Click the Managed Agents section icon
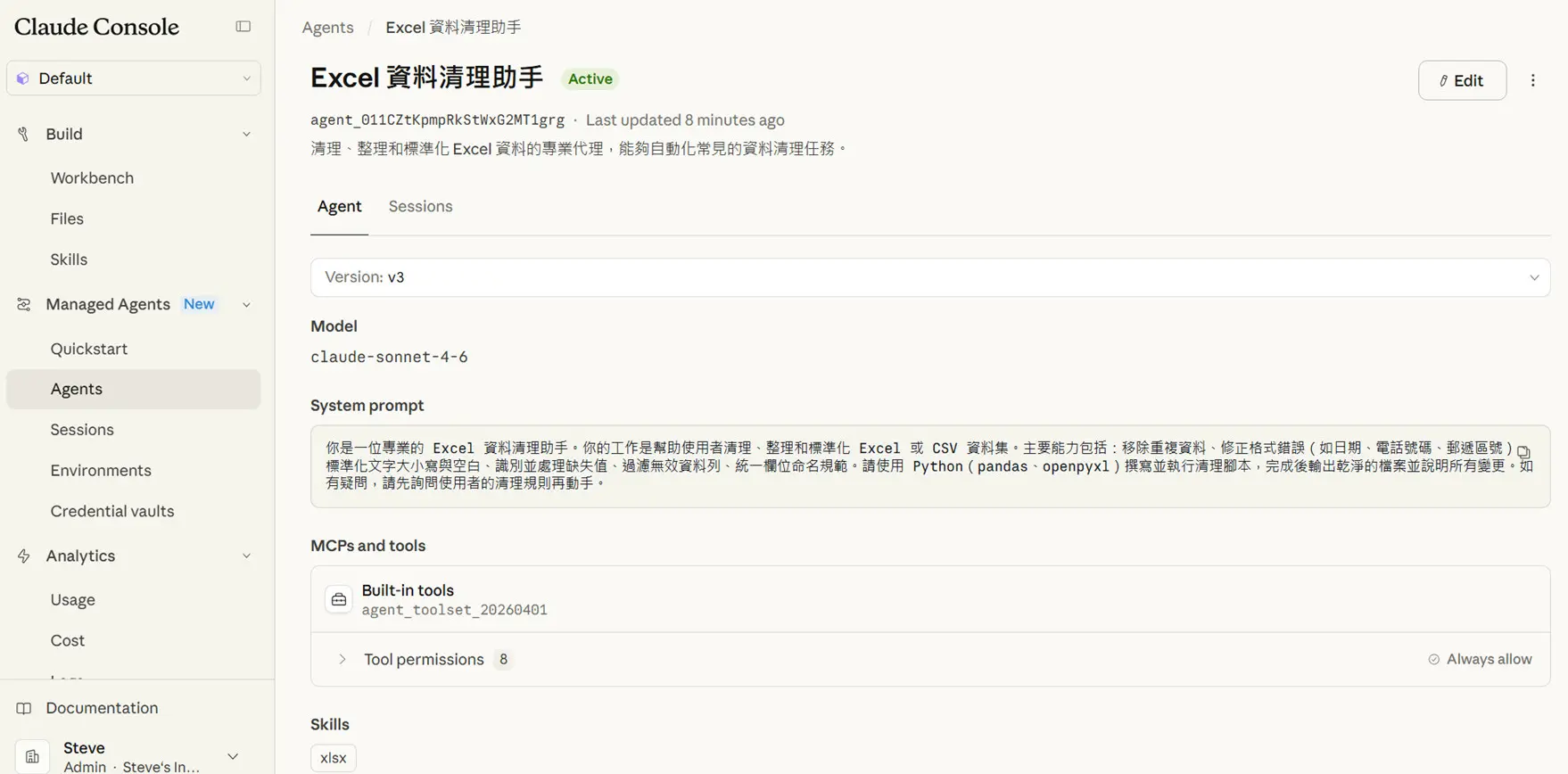The image size is (1568, 774). tap(24, 305)
